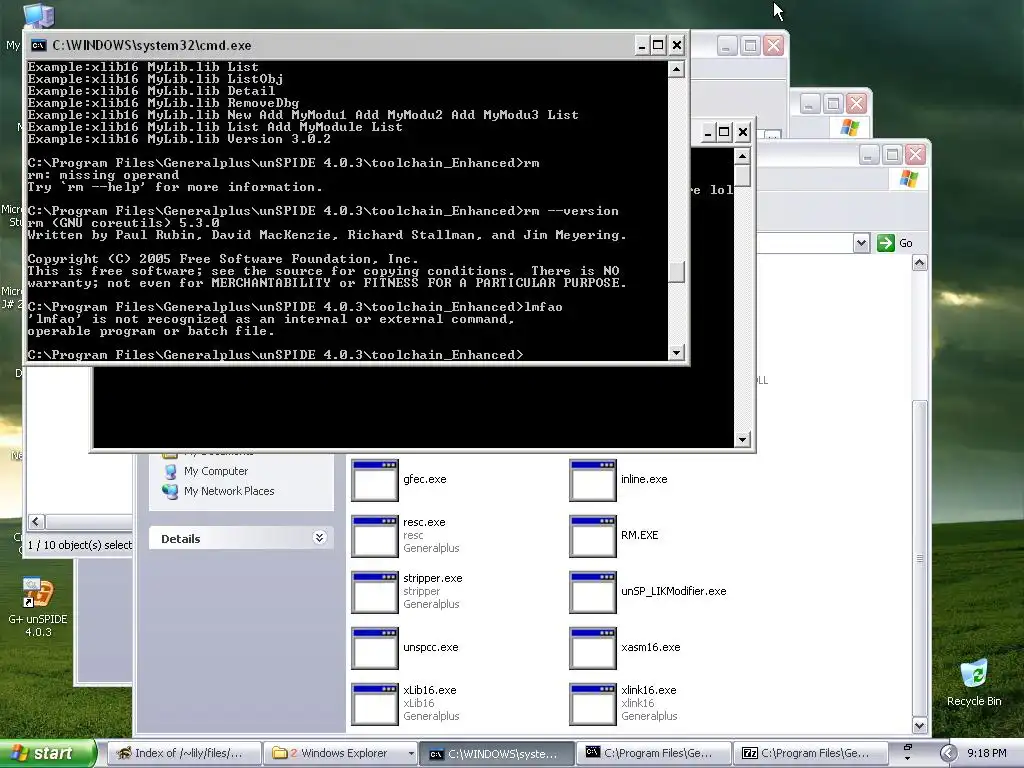This screenshot has height=768, width=1024.
Task: Select the inline.exe program icon
Action: [x=592, y=480]
